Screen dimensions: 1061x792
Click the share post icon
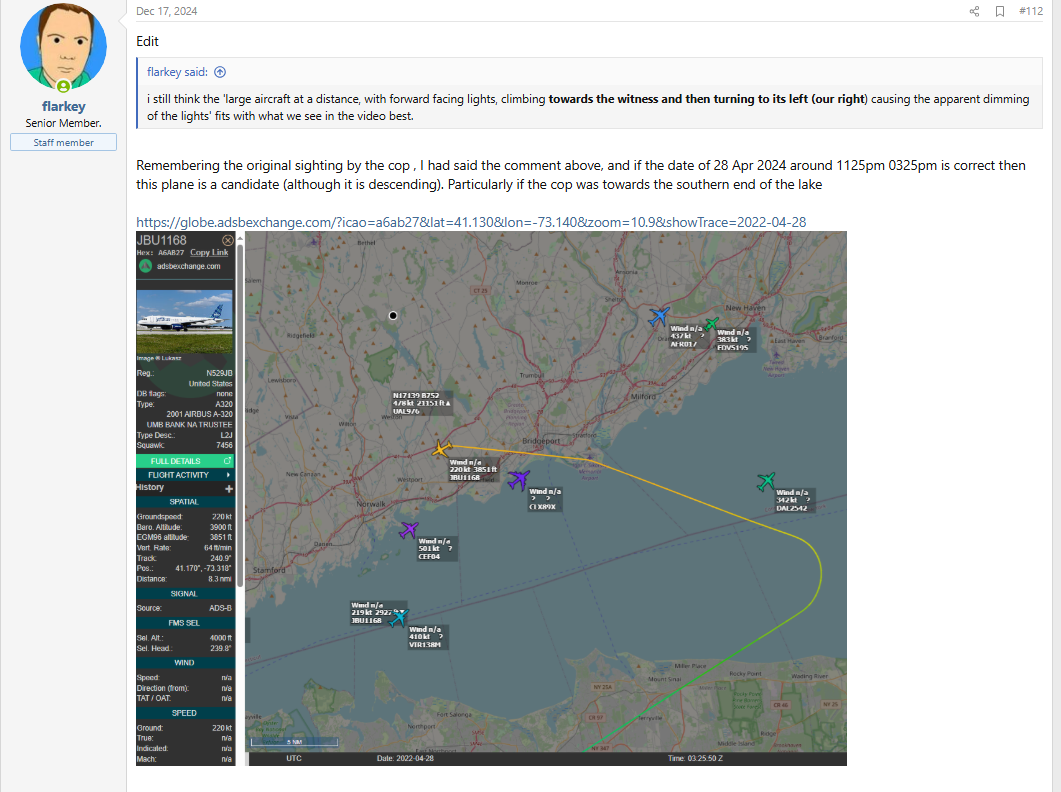coord(974,12)
